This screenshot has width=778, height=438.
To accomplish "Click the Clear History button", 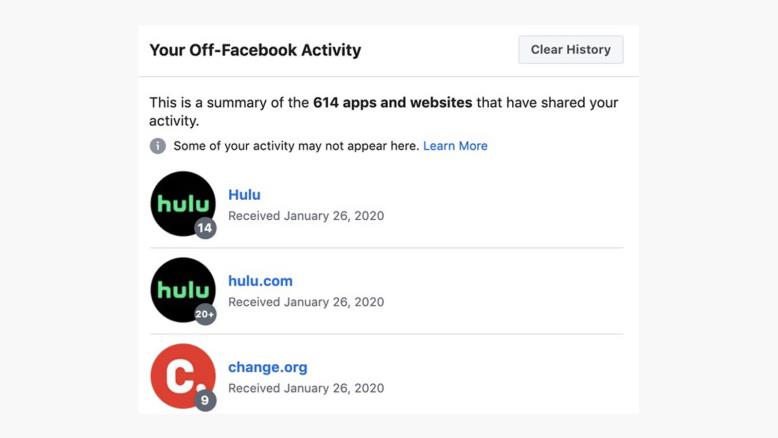I will [570, 50].
